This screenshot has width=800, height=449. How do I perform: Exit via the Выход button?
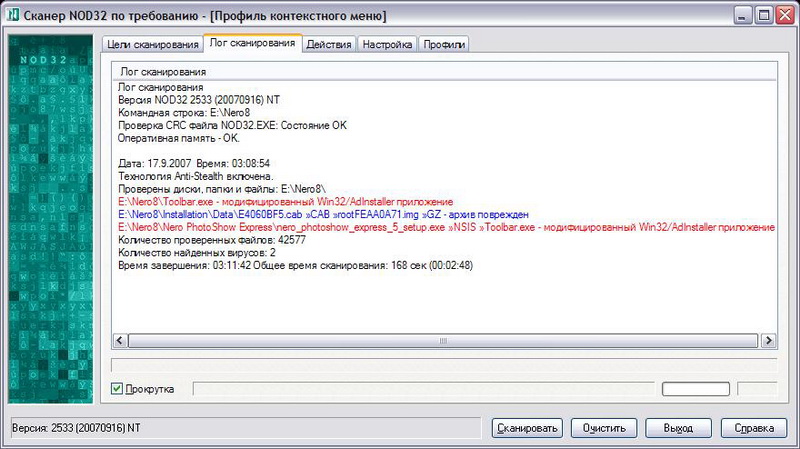(x=678, y=428)
